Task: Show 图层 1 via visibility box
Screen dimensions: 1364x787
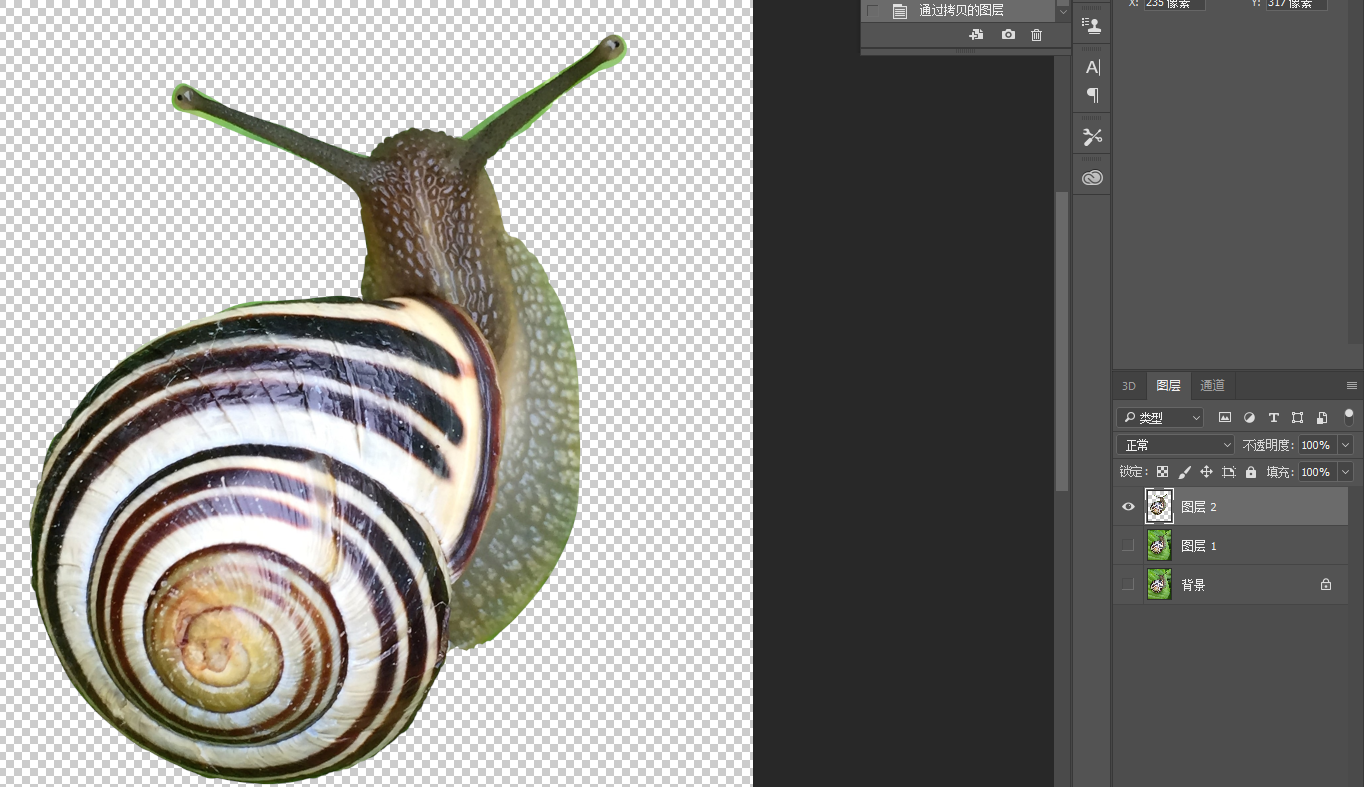Action: (1128, 546)
